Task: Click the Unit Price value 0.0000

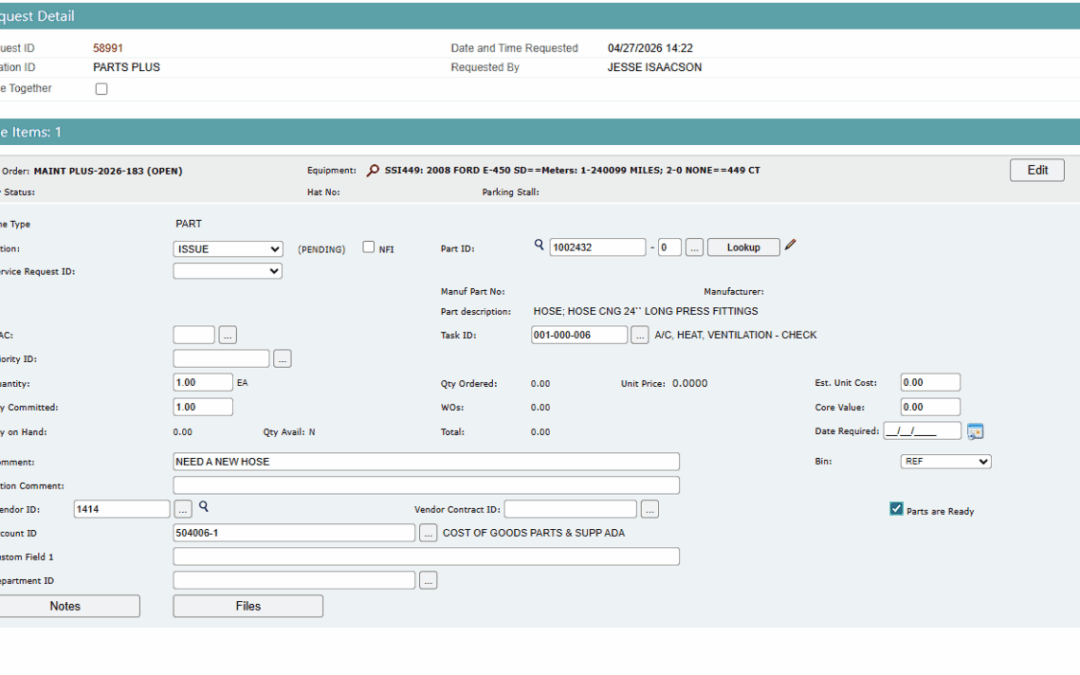Action: (689, 383)
